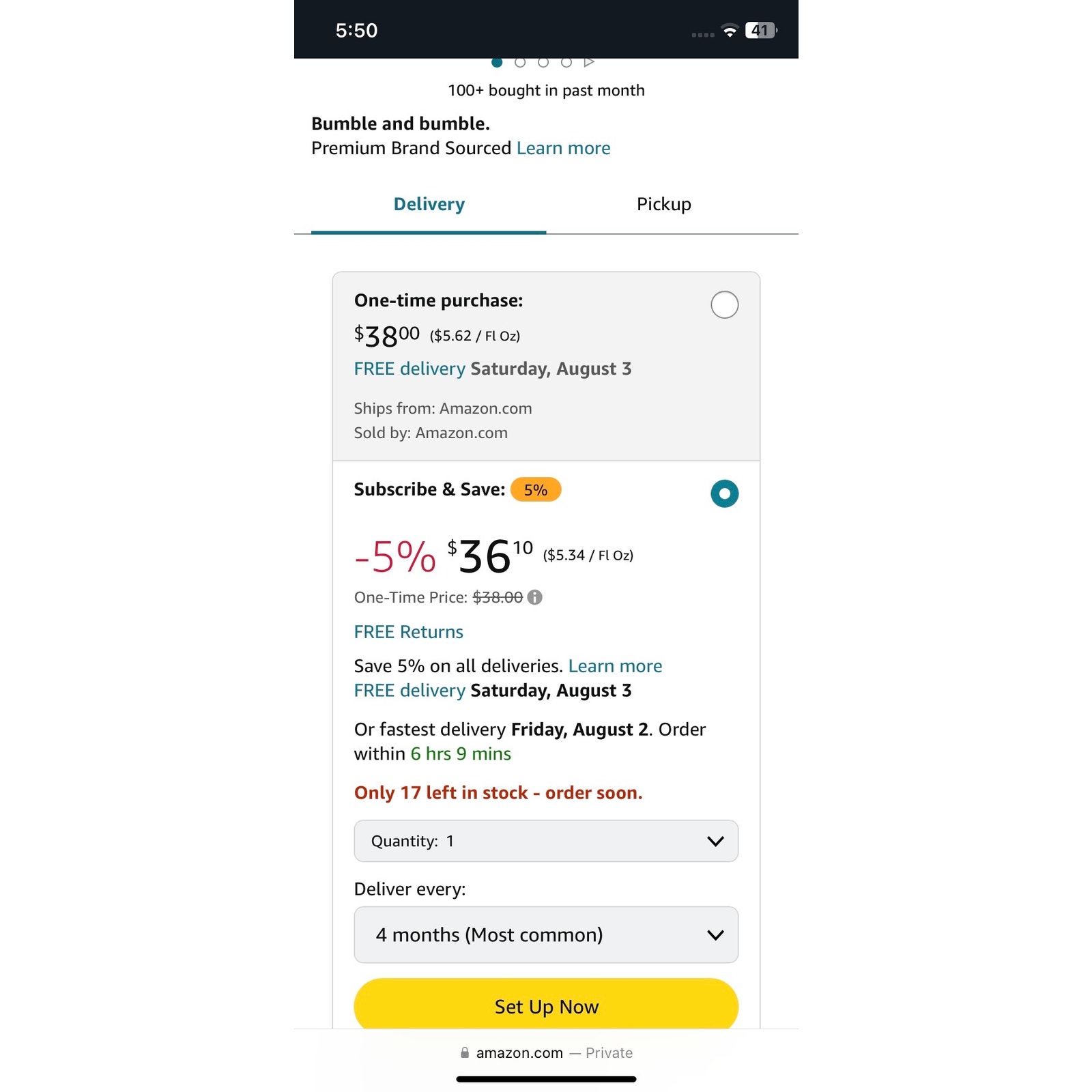Open Learn more about saving on deliveries
Screen dimensions: 1092x1092
click(615, 666)
